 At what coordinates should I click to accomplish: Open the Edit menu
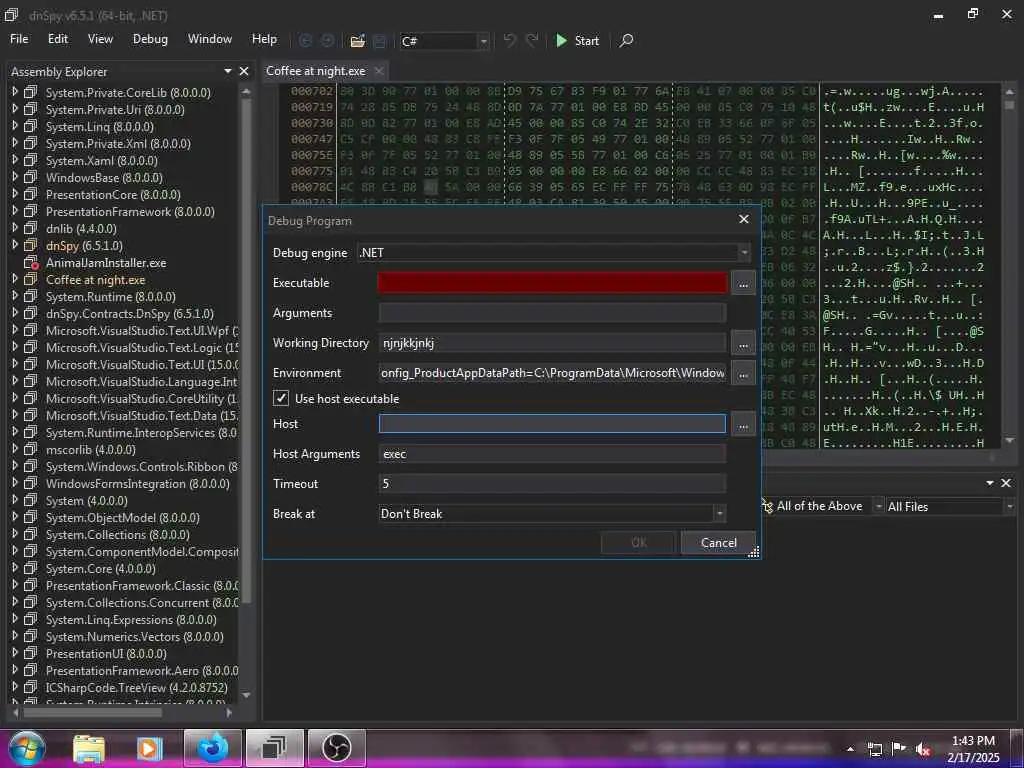point(57,39)
